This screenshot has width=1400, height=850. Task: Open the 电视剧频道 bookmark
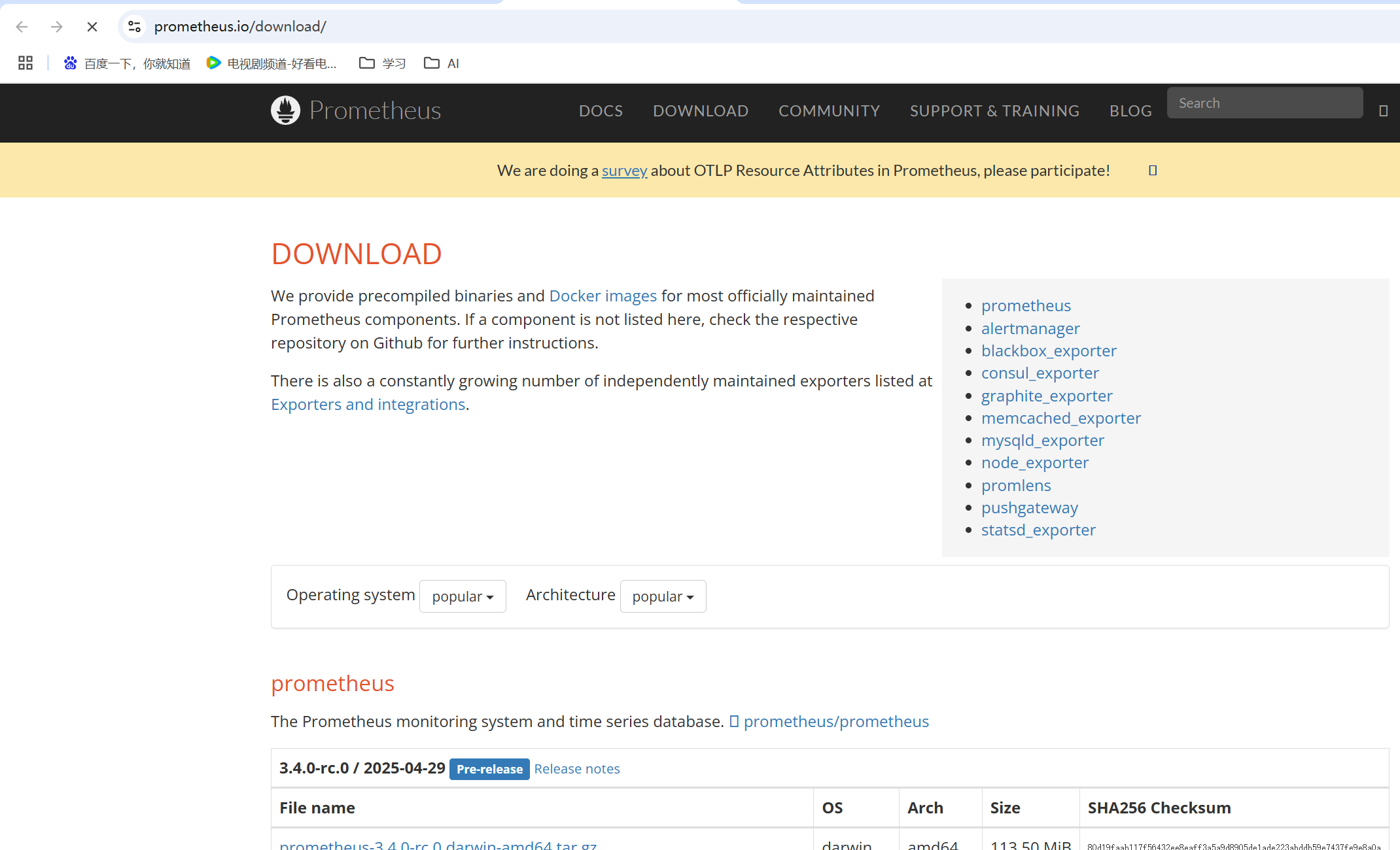click(271, 63)
